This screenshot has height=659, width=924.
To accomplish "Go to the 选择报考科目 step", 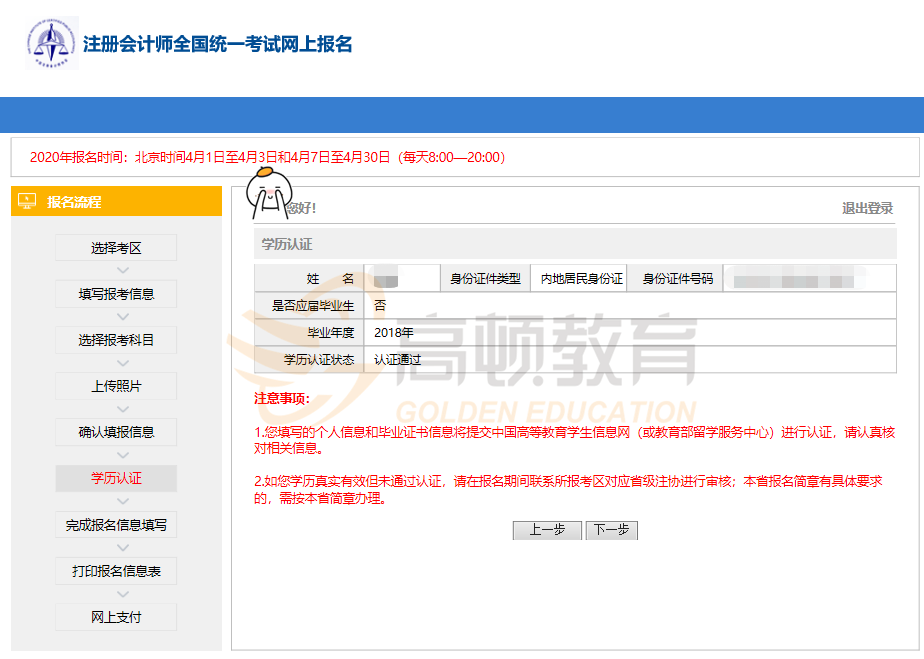I will click(x=116, y=340).
